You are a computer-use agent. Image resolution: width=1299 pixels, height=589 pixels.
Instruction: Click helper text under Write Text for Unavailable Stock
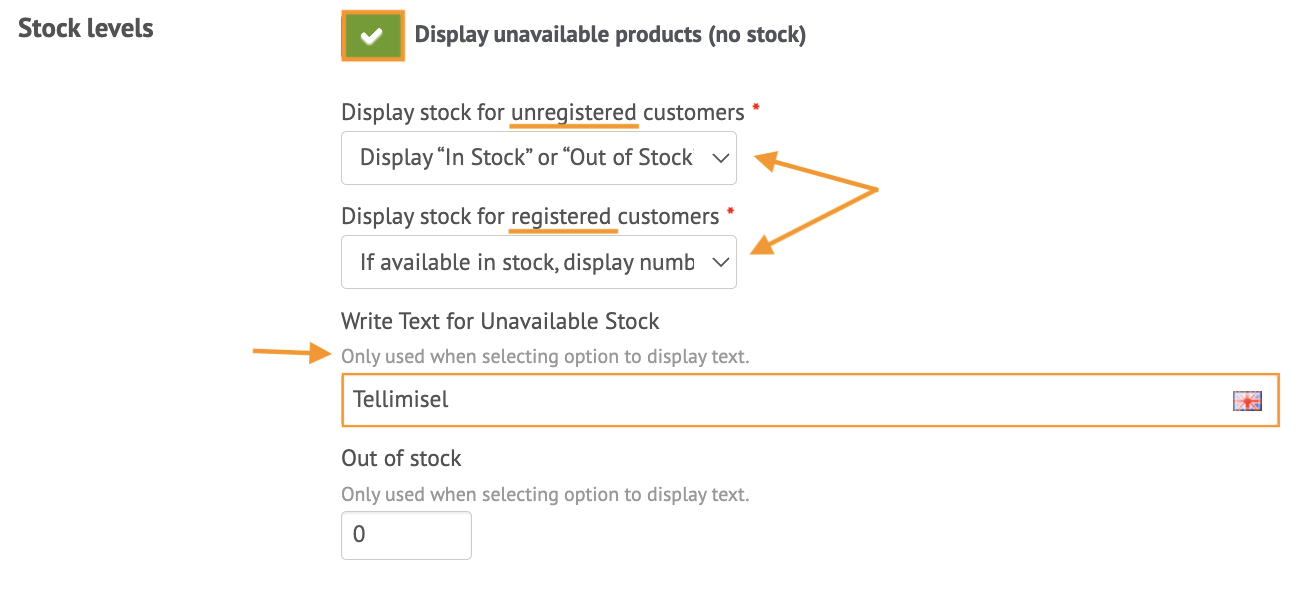(x=545, y=356)
